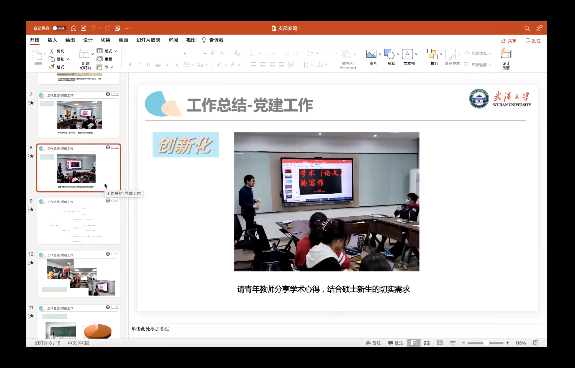This screenshot has height=368, width=575.
Task: Click the zoom slider in status bar
Action: point(486,343)
